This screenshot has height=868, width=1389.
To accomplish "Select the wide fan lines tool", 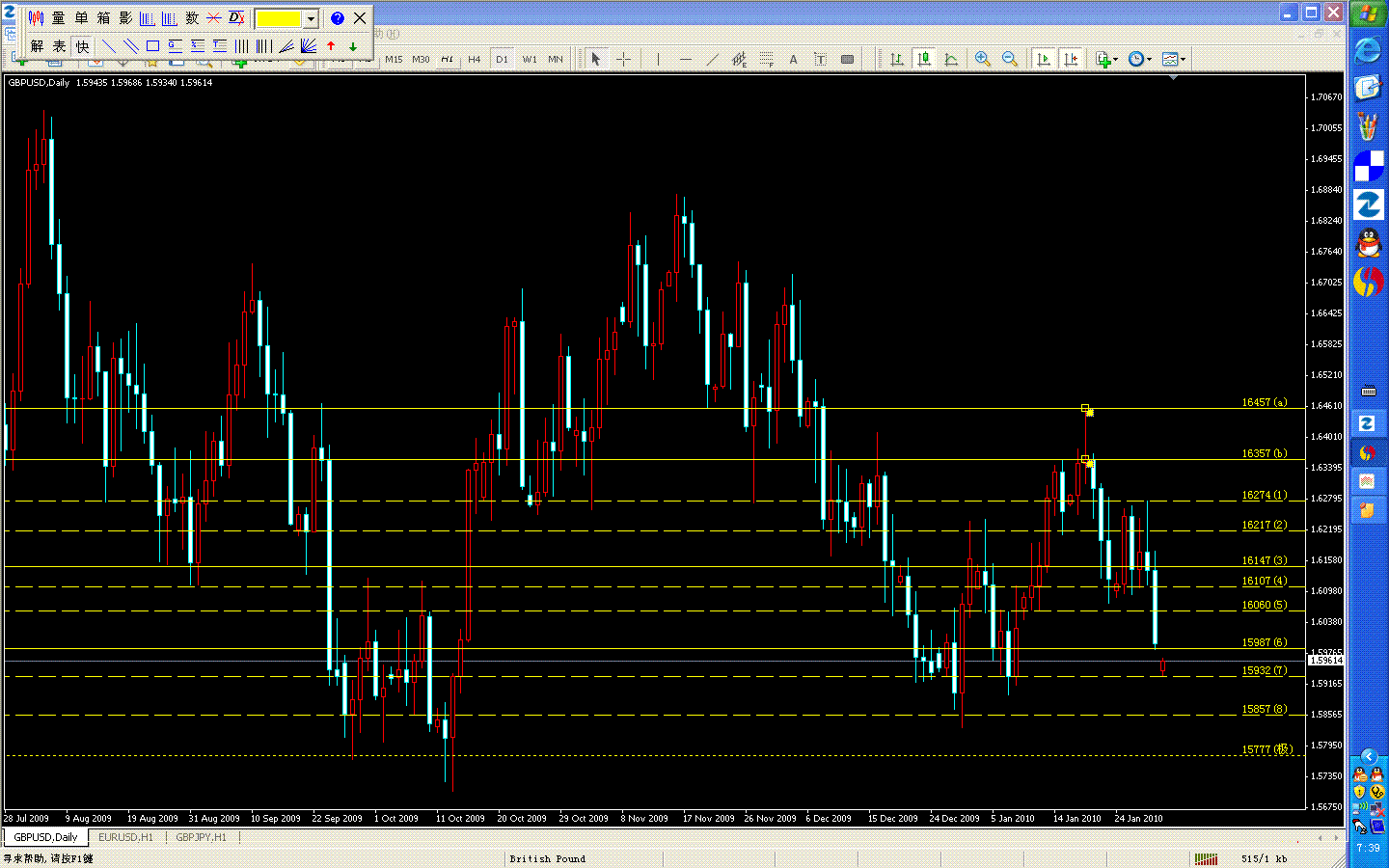I will [x=309, y=46].
